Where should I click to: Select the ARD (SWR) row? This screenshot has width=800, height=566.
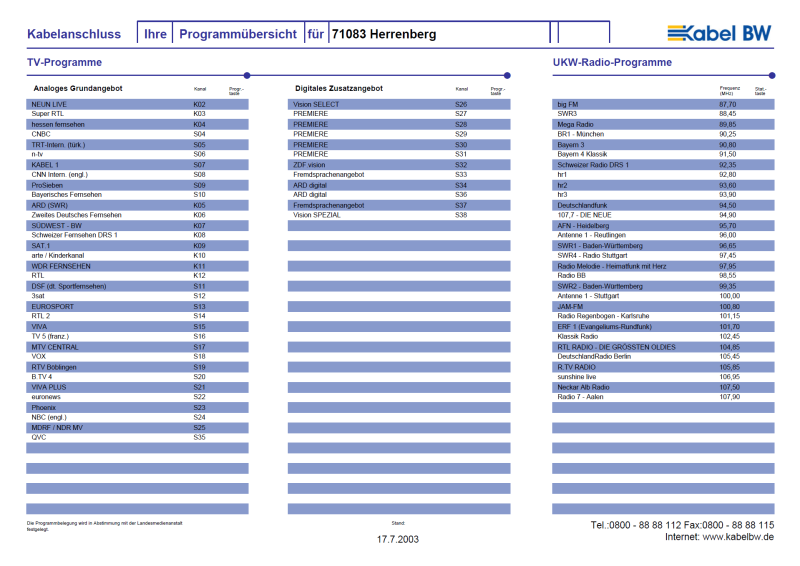[137, 205]
